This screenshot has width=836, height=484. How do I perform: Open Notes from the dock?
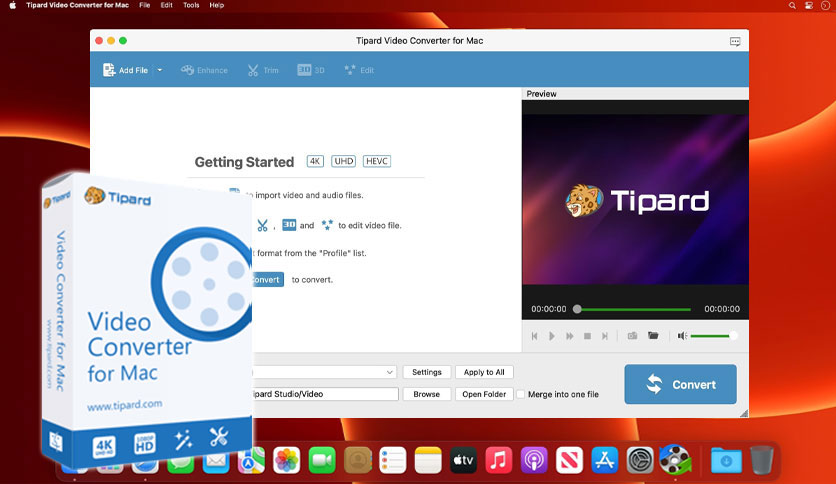(x=428, y=460)
